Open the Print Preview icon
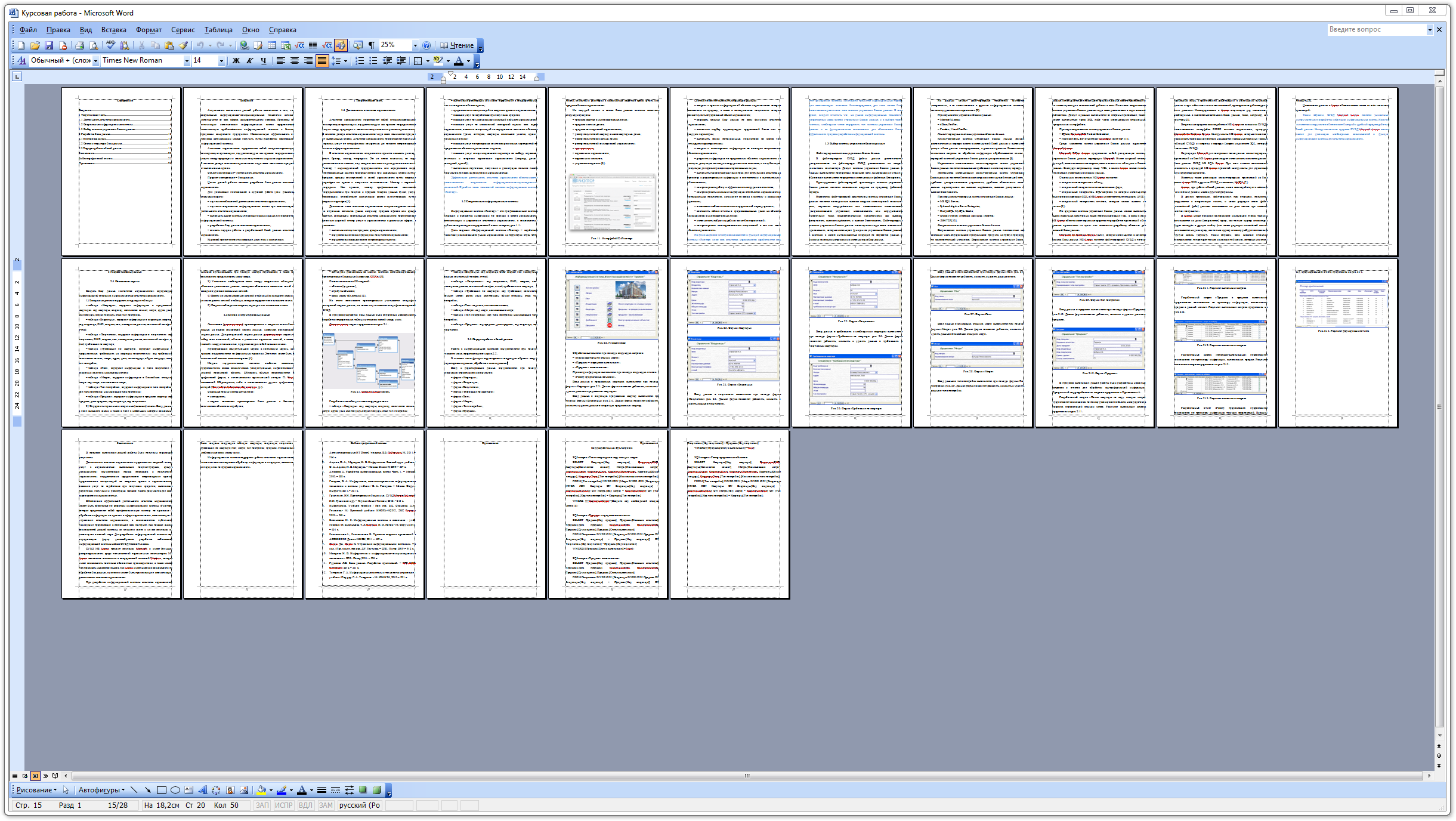The width and height of the screenshot is (1456, 821). 94,45
